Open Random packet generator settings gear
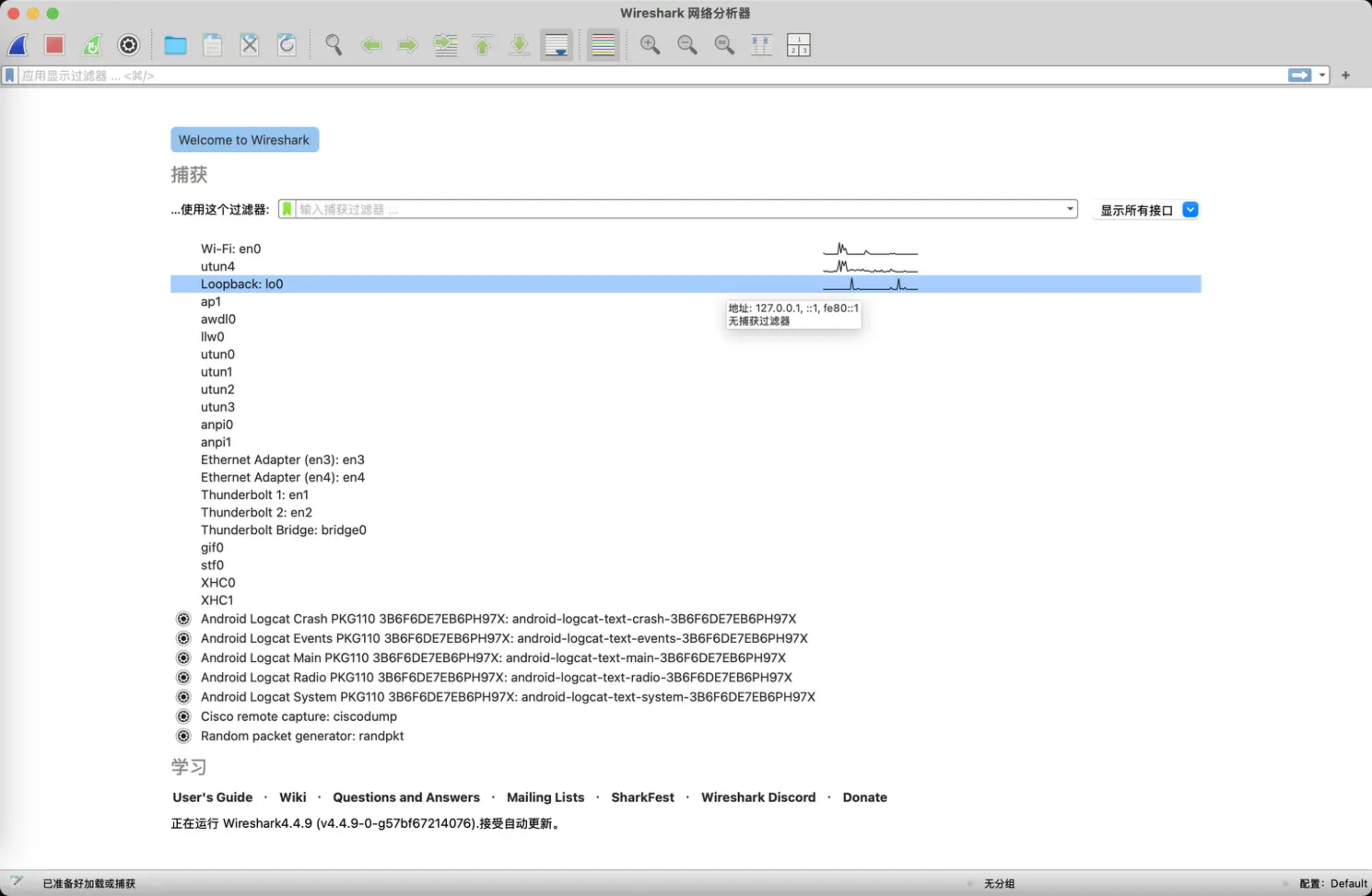This screenshot has height=896, width=1372. [x=183, y=736]
